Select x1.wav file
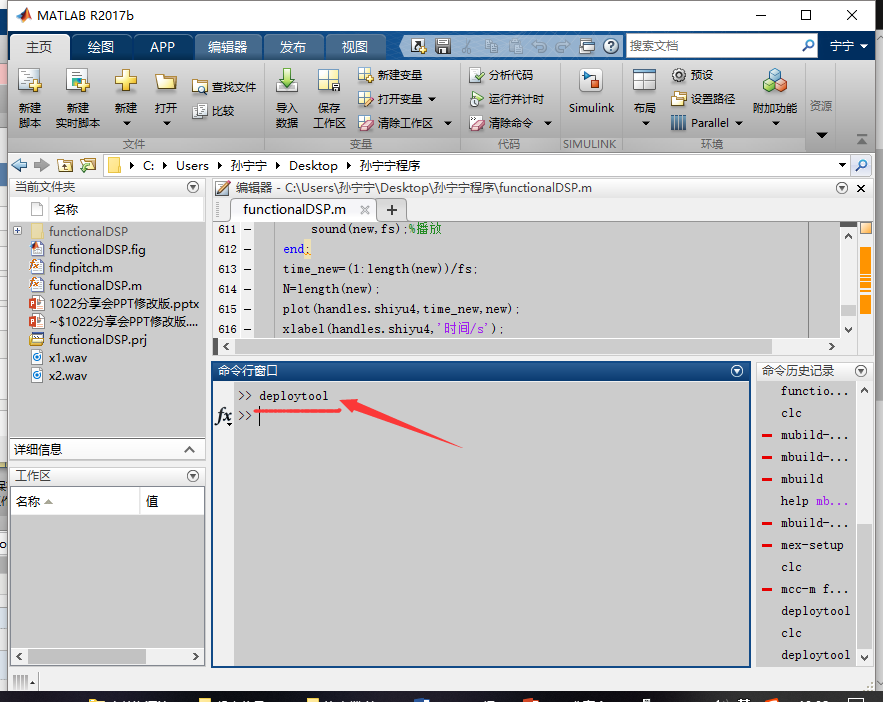883x702 pixels. [x=68, y=357]
